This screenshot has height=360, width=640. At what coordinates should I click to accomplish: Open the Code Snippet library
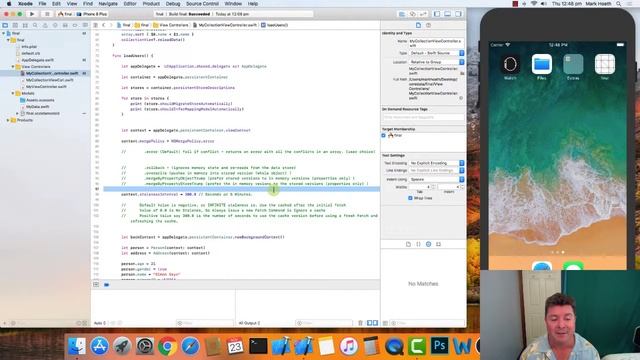coord(418,244)
